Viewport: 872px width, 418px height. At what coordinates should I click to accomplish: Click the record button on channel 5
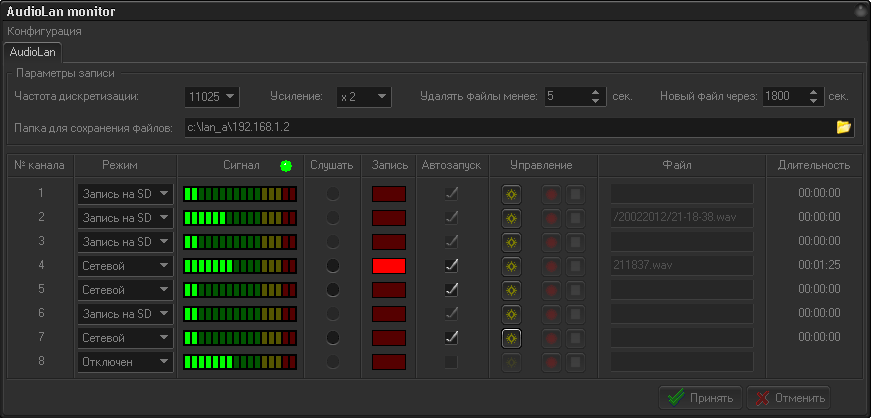pos(552,290)
